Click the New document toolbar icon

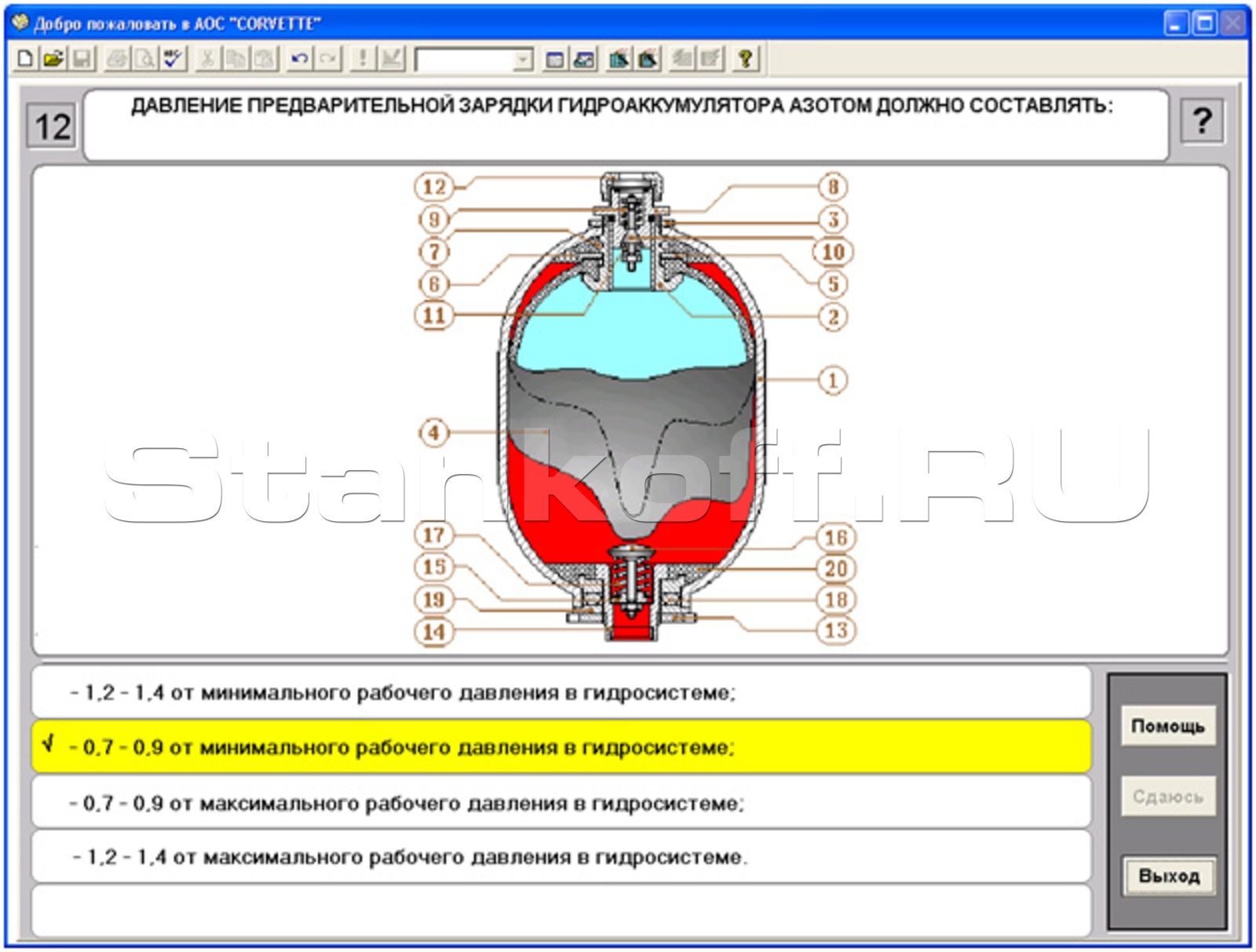tap(26, 59)
